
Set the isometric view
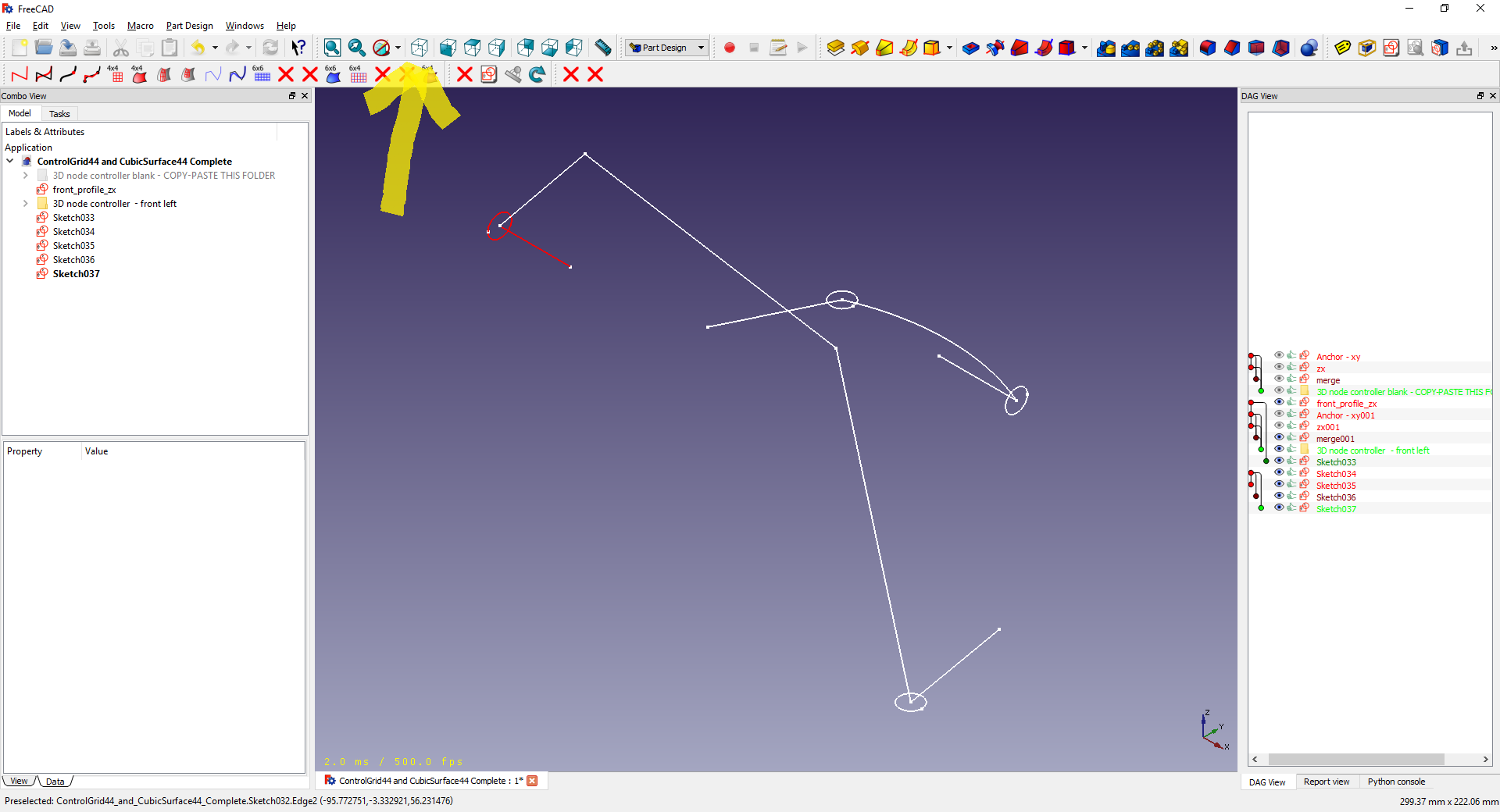pos(420,48)
